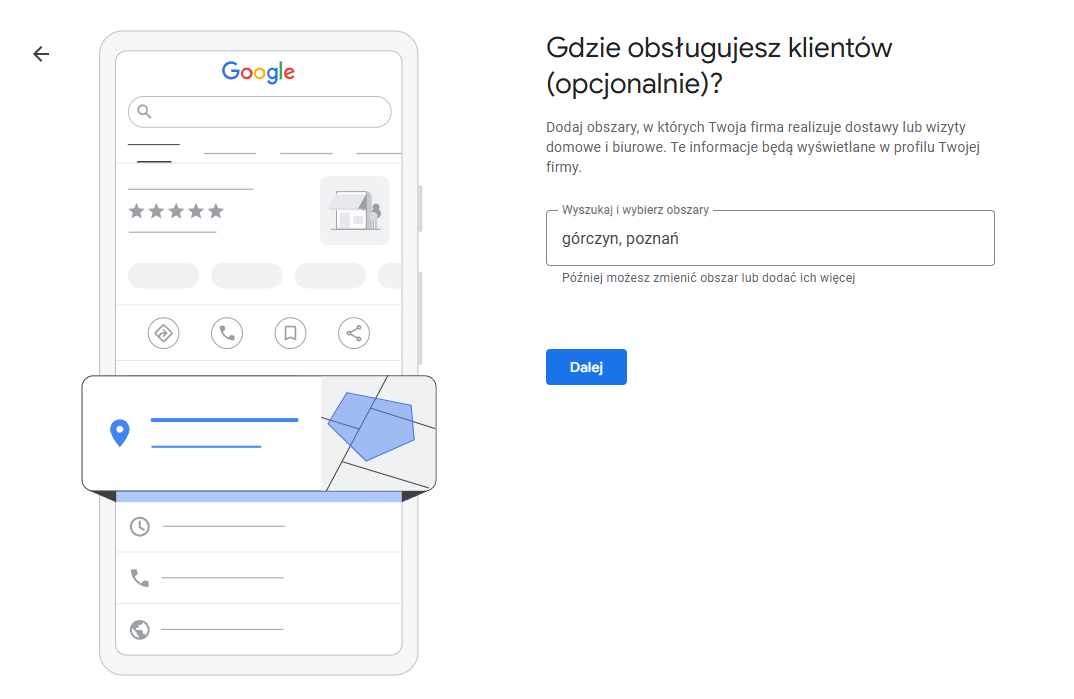This screenshot has width=1074, height=699.
Task: Click the blue map pin marker
Action: [x=120, y=432]
